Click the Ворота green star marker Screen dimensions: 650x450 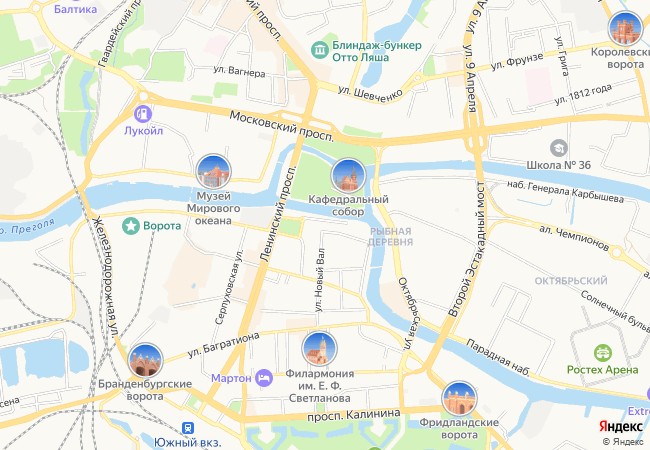[x=131, y=226]
